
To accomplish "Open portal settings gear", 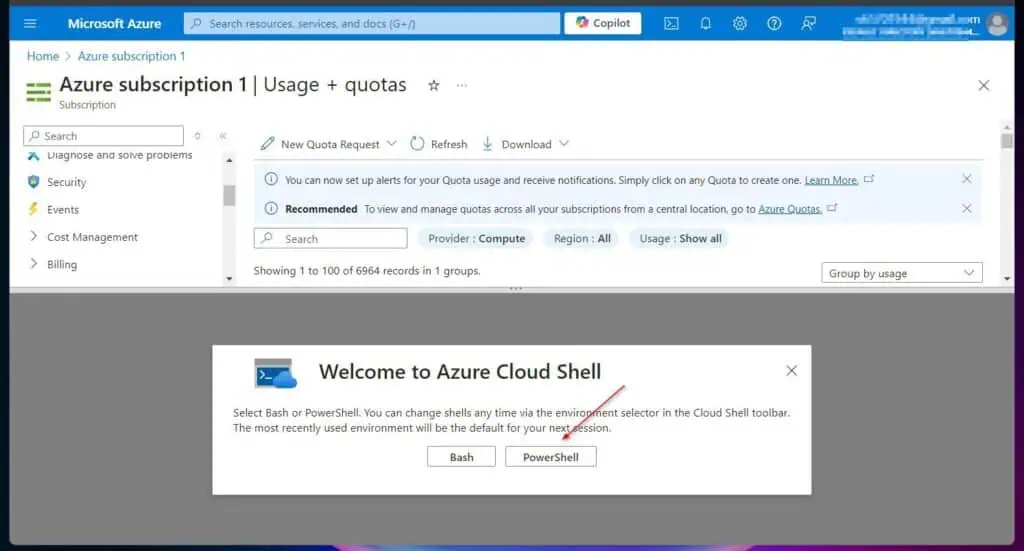I will tap(739, 24).
